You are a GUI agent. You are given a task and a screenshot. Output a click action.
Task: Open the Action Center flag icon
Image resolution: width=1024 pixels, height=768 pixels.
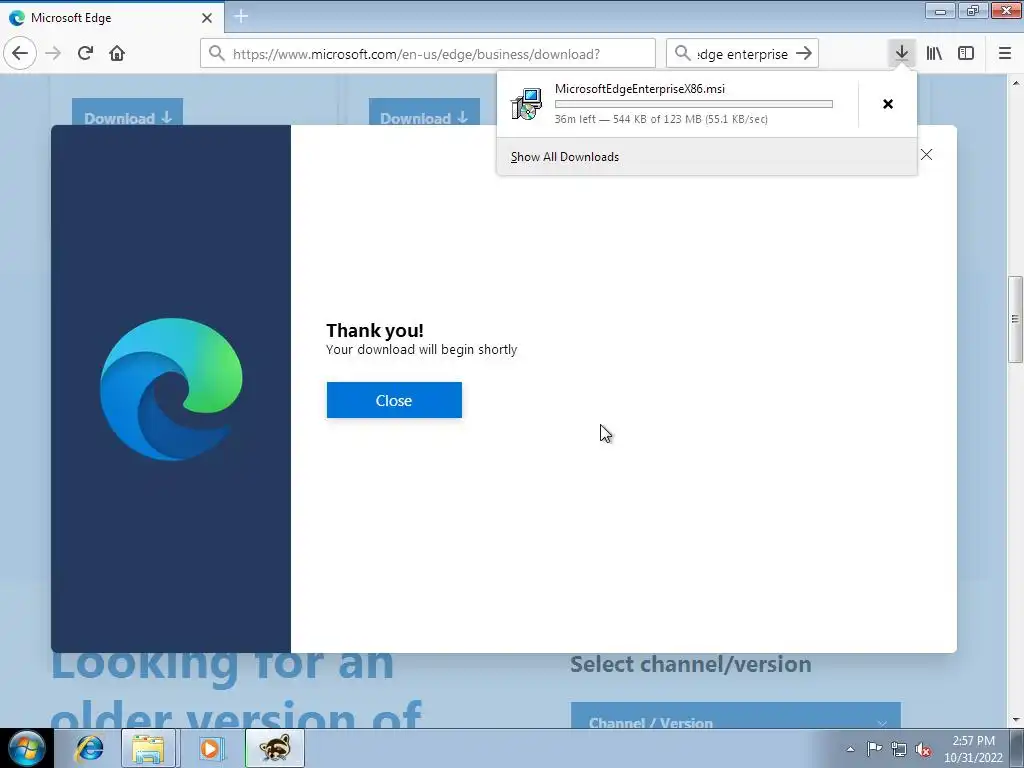[874, 748]
